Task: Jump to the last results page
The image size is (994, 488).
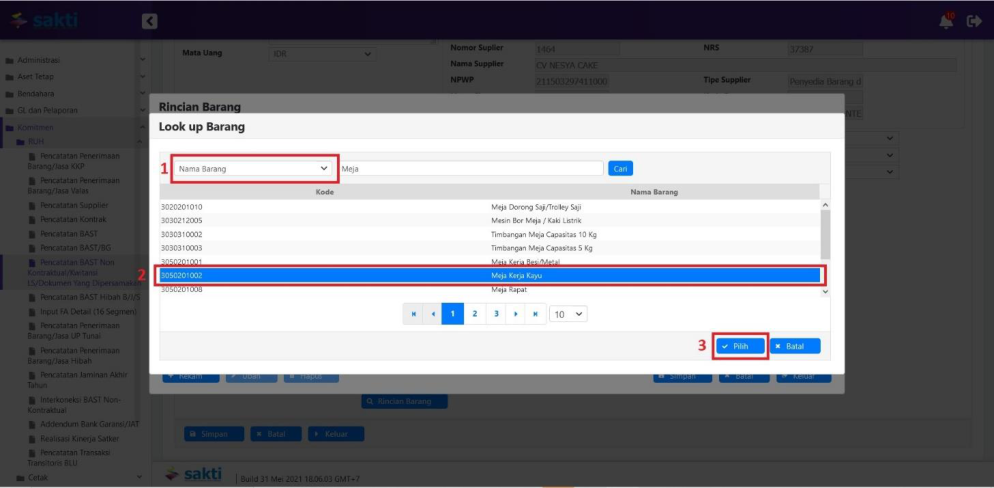Action: pyautogui.click(x=537, y=314)
